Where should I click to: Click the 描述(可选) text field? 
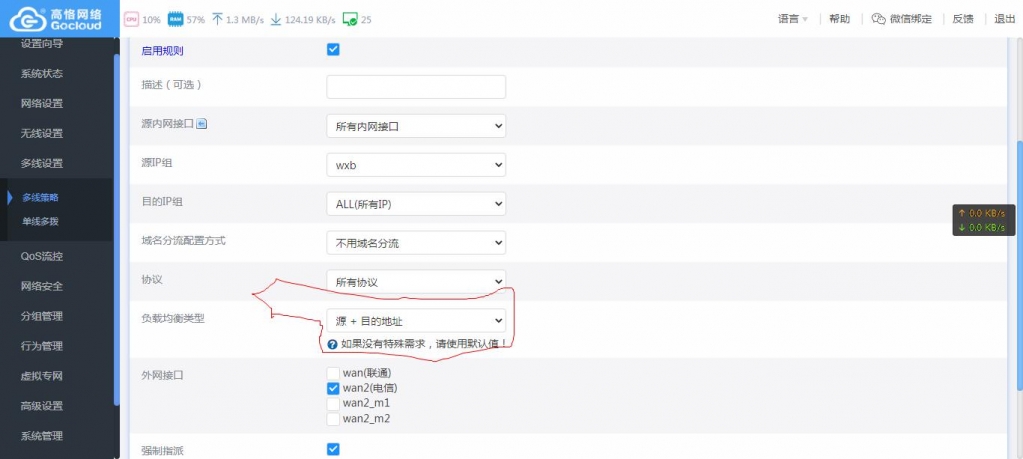click(x=416, y=87)
